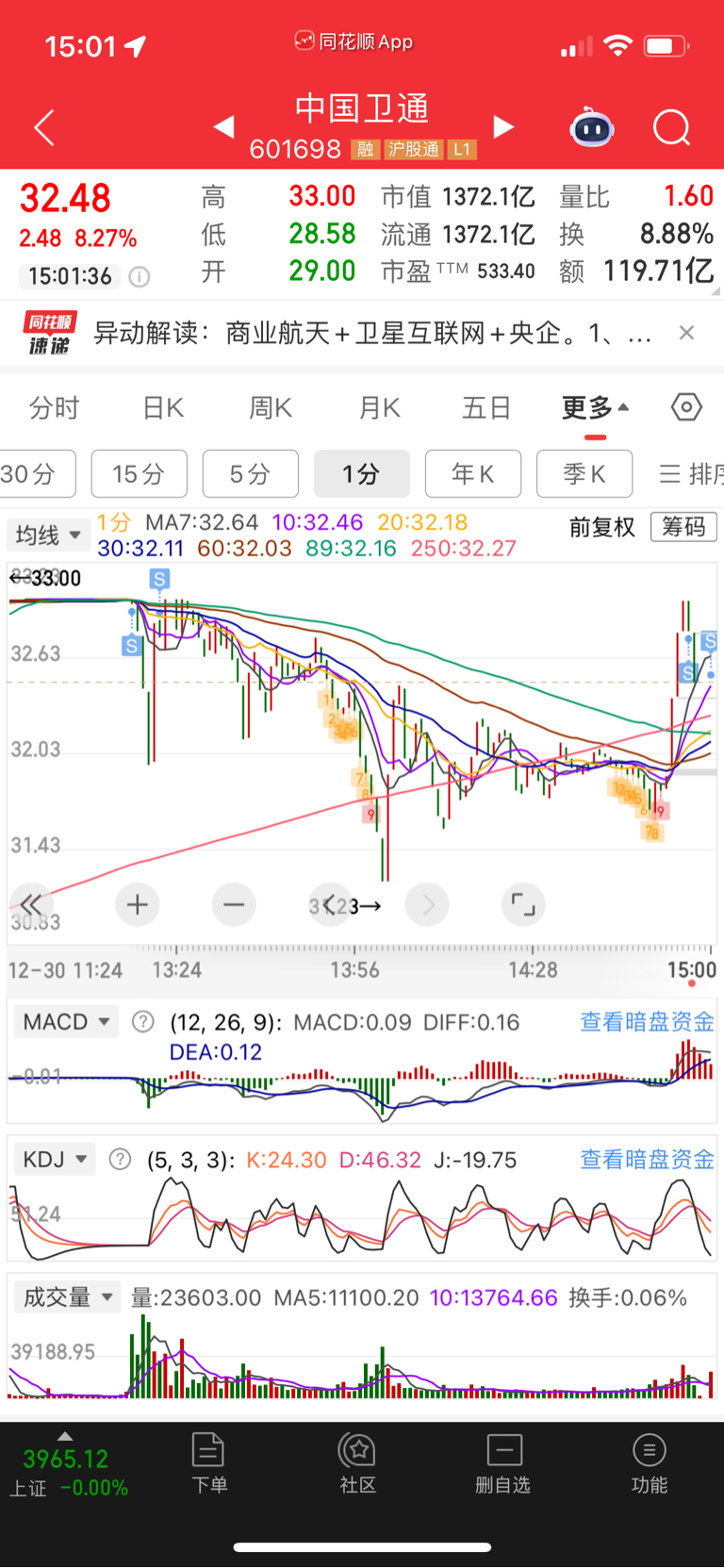The height and width of the screenshot is (1568, 724).
Task: Tap the 中国卫通 stock title
Action: point(362,108)
